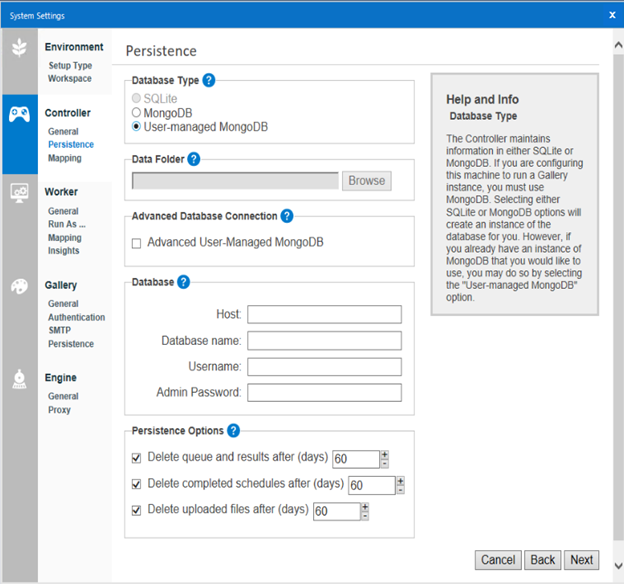
Task: Select the Controller gamepad icon
Action: point(19,114)
